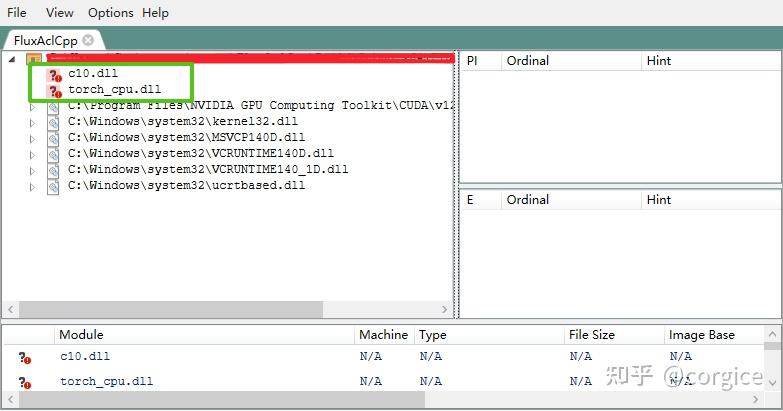
Task: Click the module list's up scroll arrow
Action: tap(773, 333)
